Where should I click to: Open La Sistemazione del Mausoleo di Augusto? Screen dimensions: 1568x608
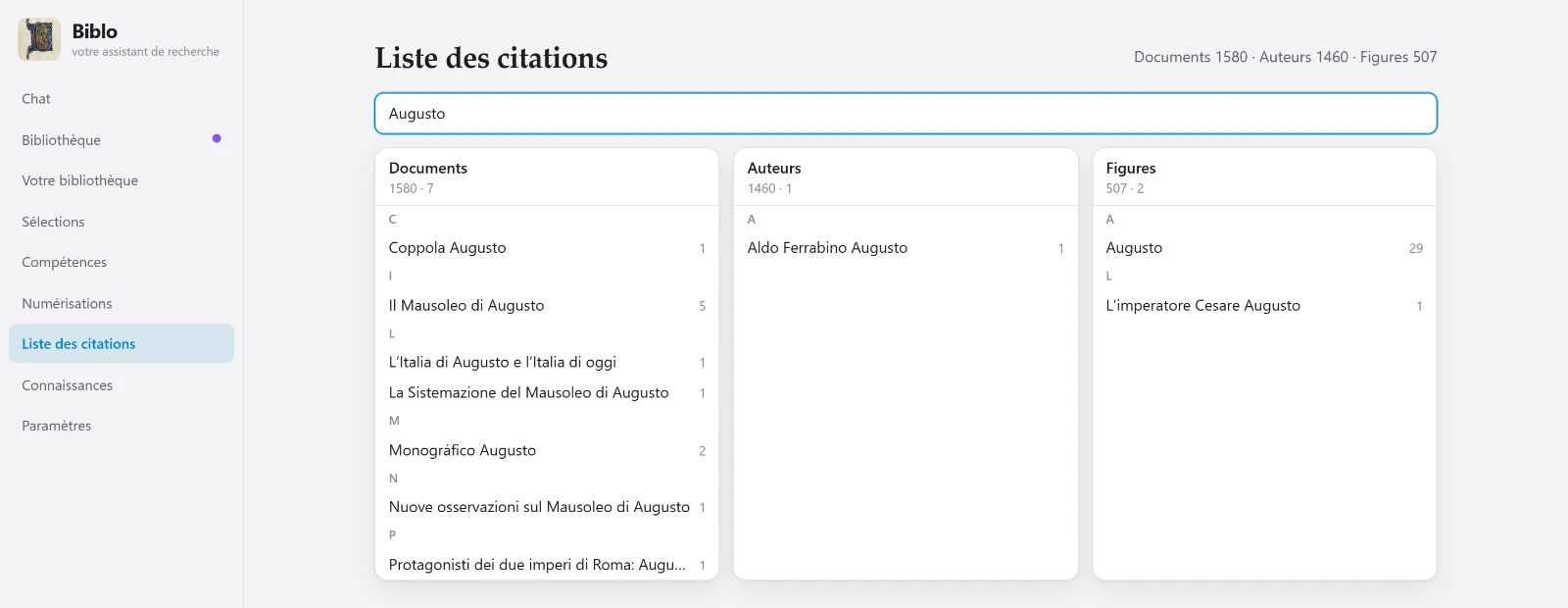click(x=547, y=393)
